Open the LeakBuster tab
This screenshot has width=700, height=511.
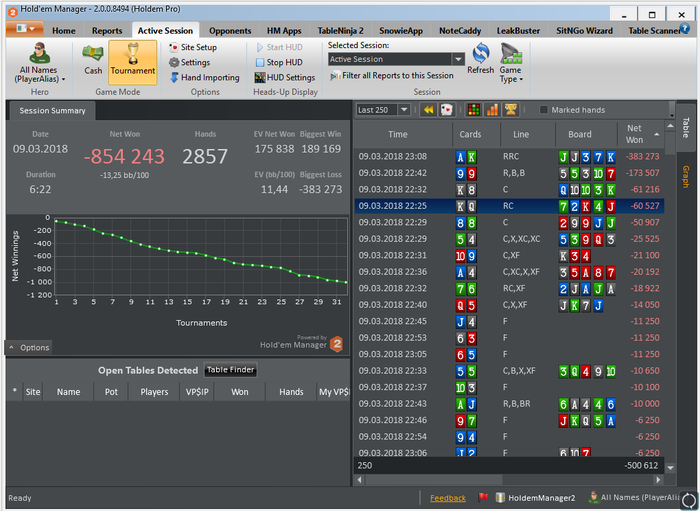tap(518, 31)
